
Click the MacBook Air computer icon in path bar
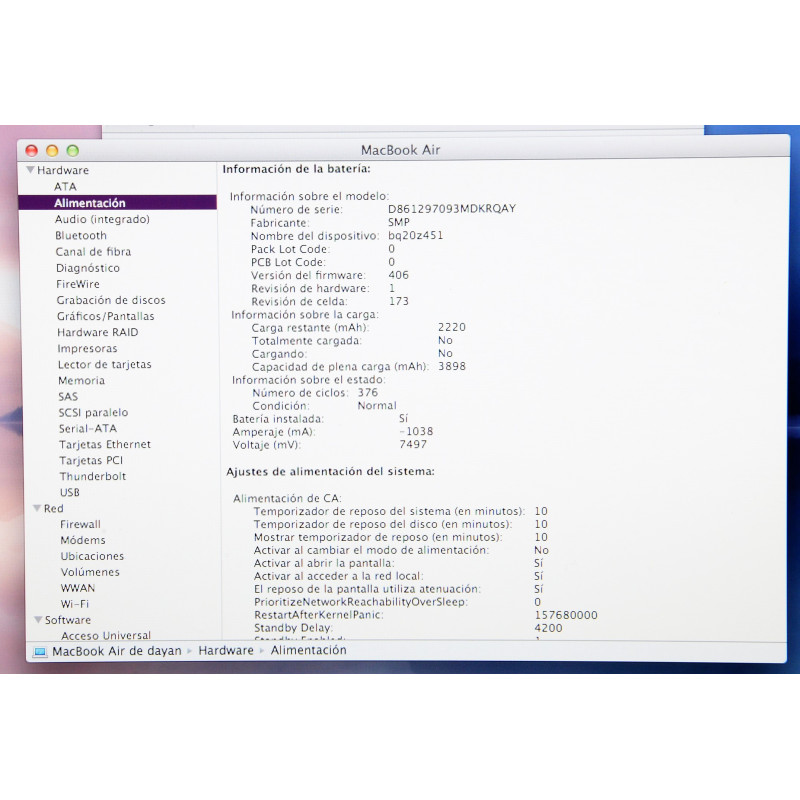click(x=40, y=651)
